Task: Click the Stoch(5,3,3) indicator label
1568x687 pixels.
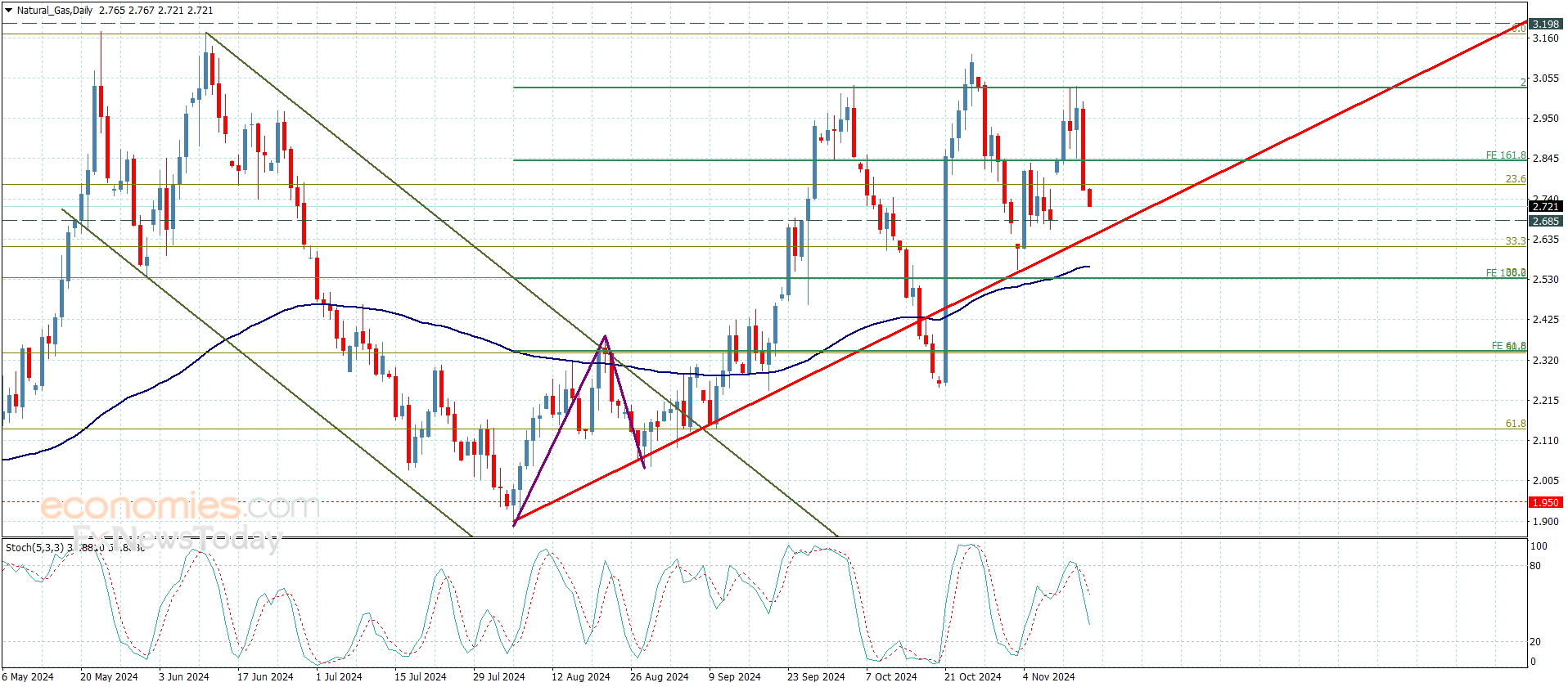Action: pos(36,548)
